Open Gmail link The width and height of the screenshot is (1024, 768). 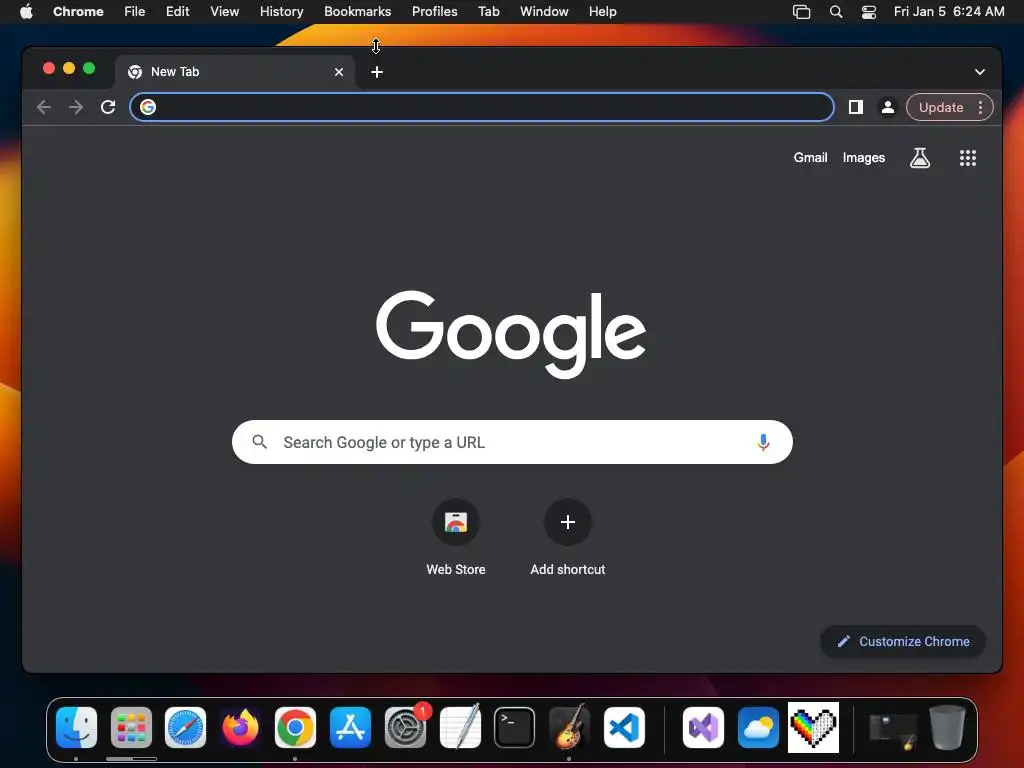coord(810,157)
